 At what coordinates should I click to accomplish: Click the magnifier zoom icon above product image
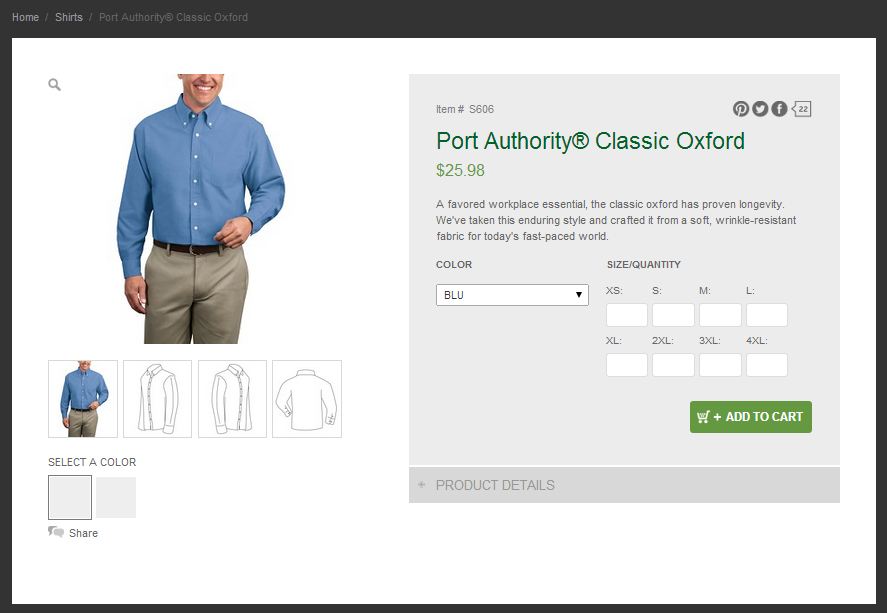coord(54,85)
